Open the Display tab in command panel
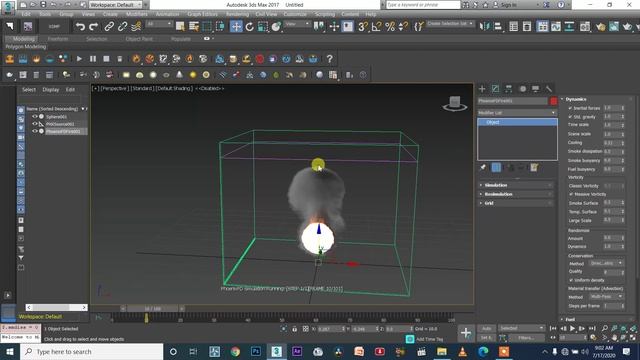Viewport: 640px width, 360px height. (x=536, y=89)
